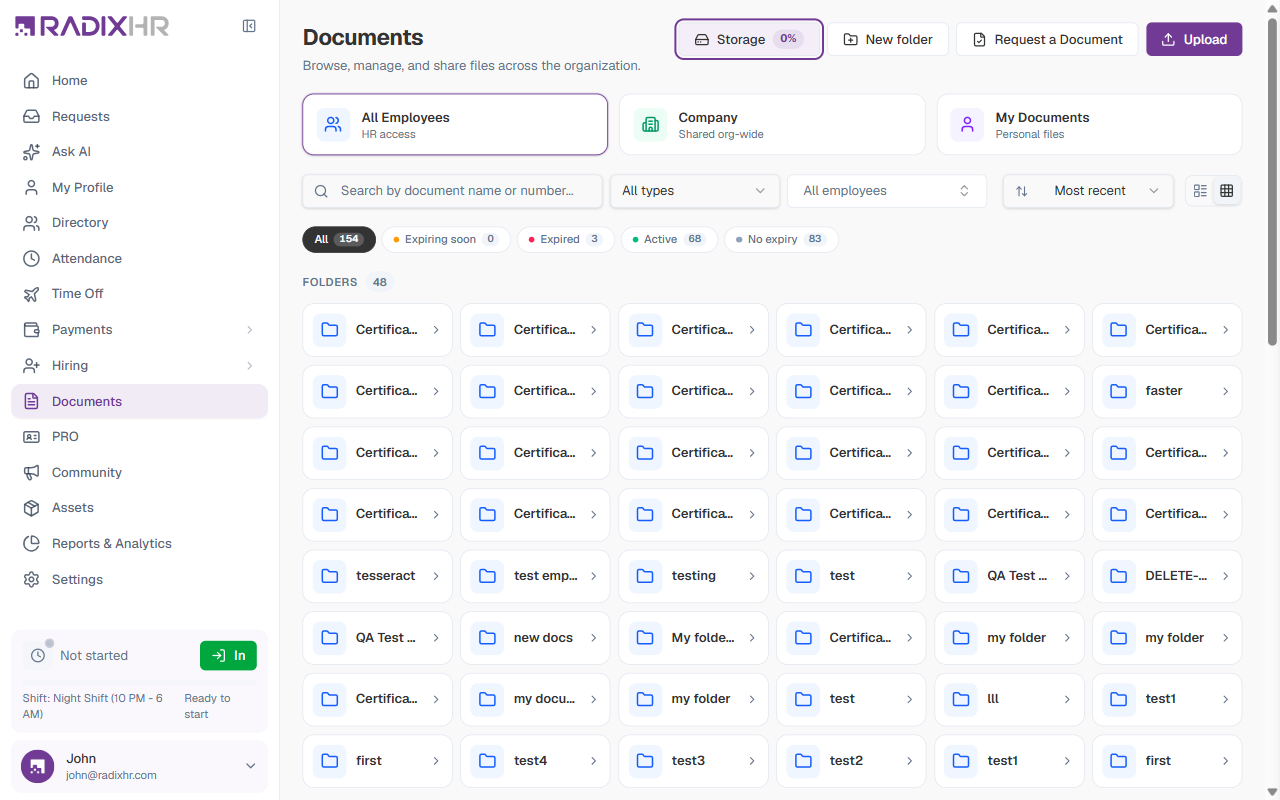Click john@radixhr.com email text

(111, 775)
